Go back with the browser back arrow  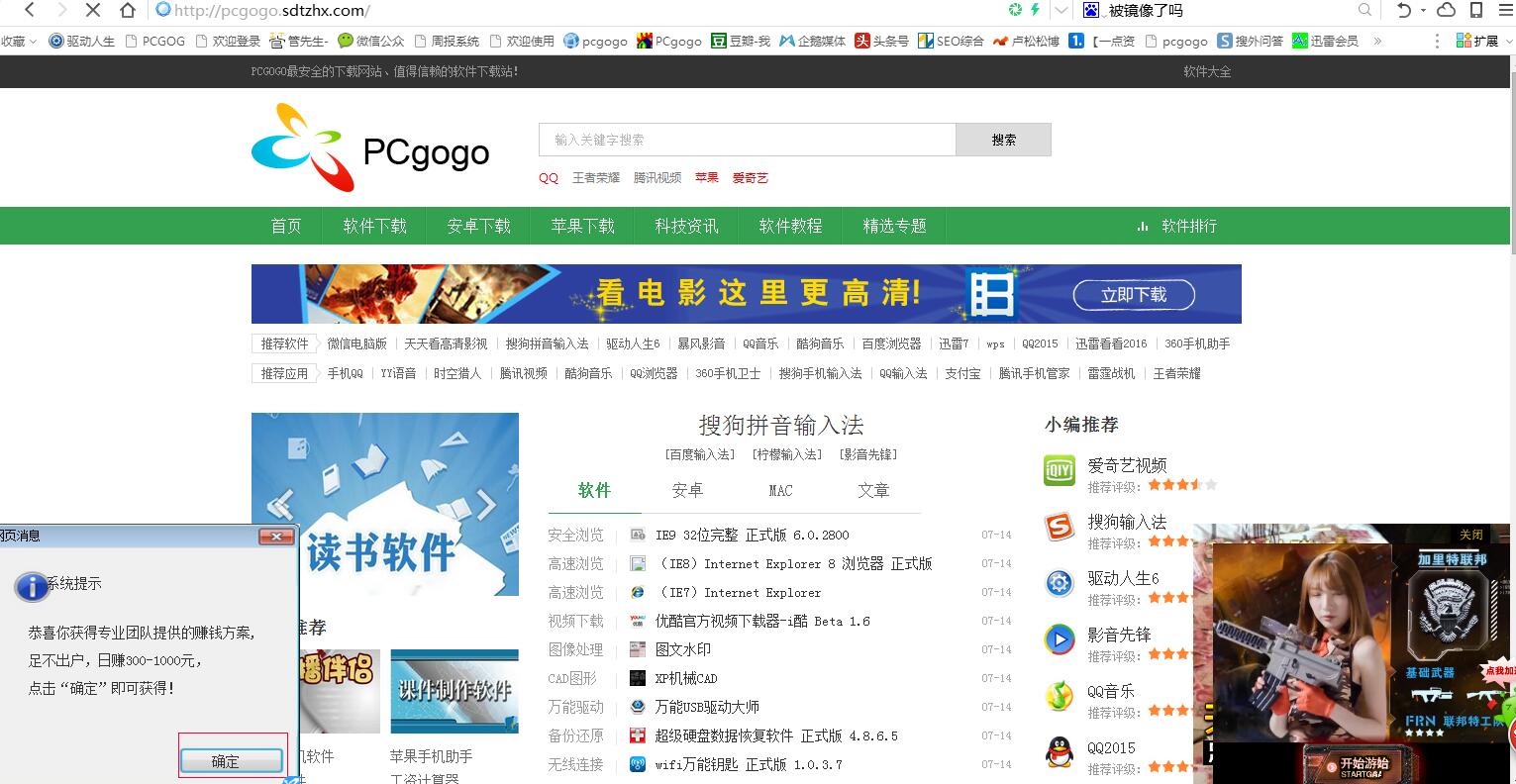[30, 11]
